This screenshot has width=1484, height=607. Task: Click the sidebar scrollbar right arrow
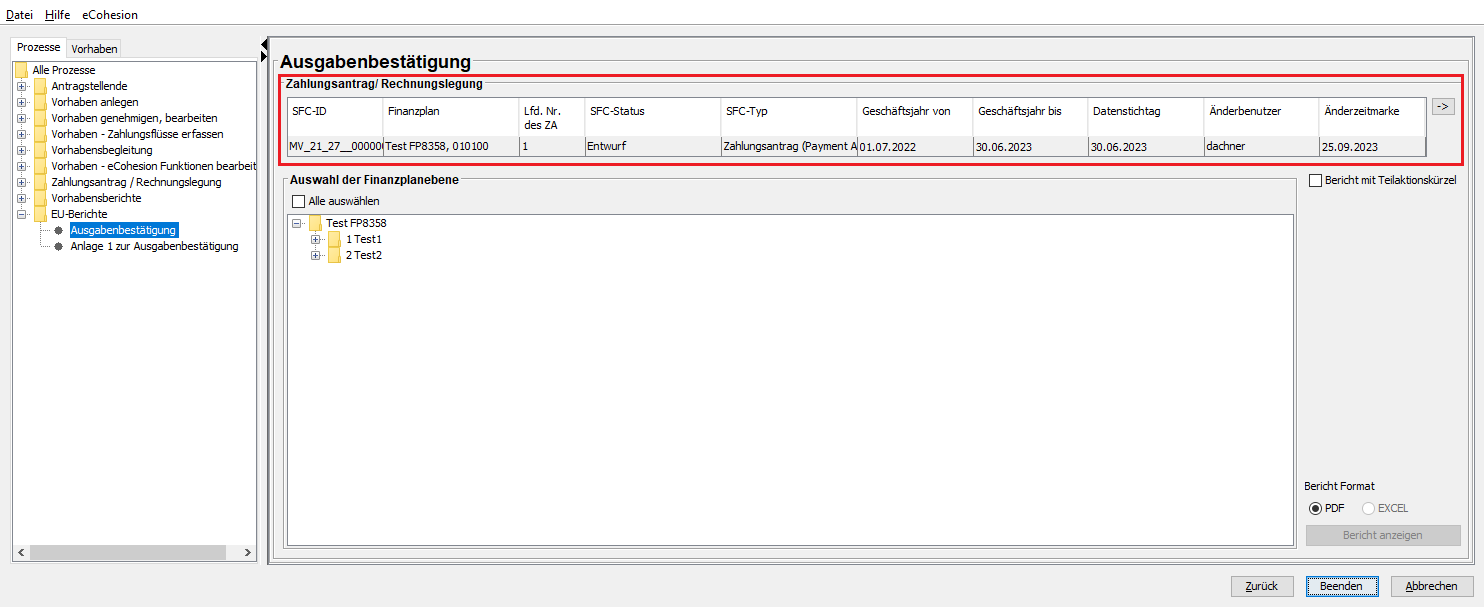click(248, 552)
